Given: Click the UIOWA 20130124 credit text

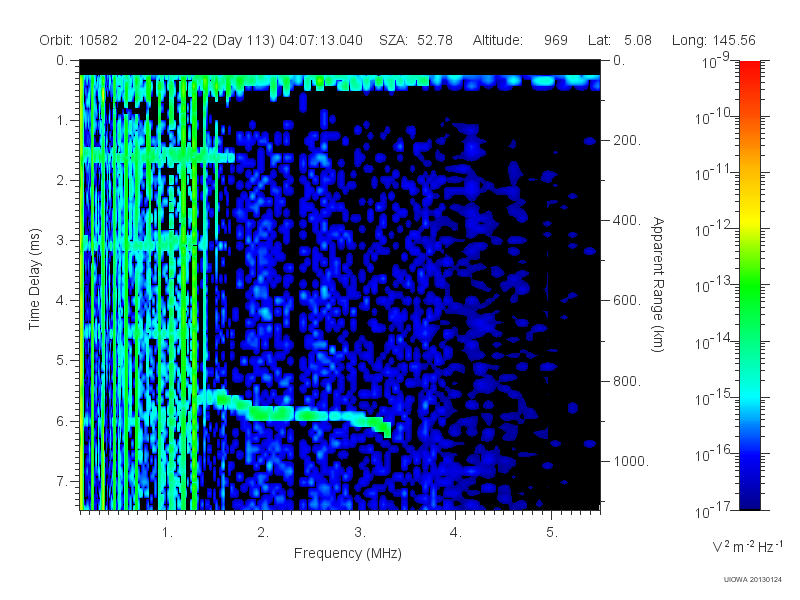Looking at the screenshot, I should tap(753, 579).
